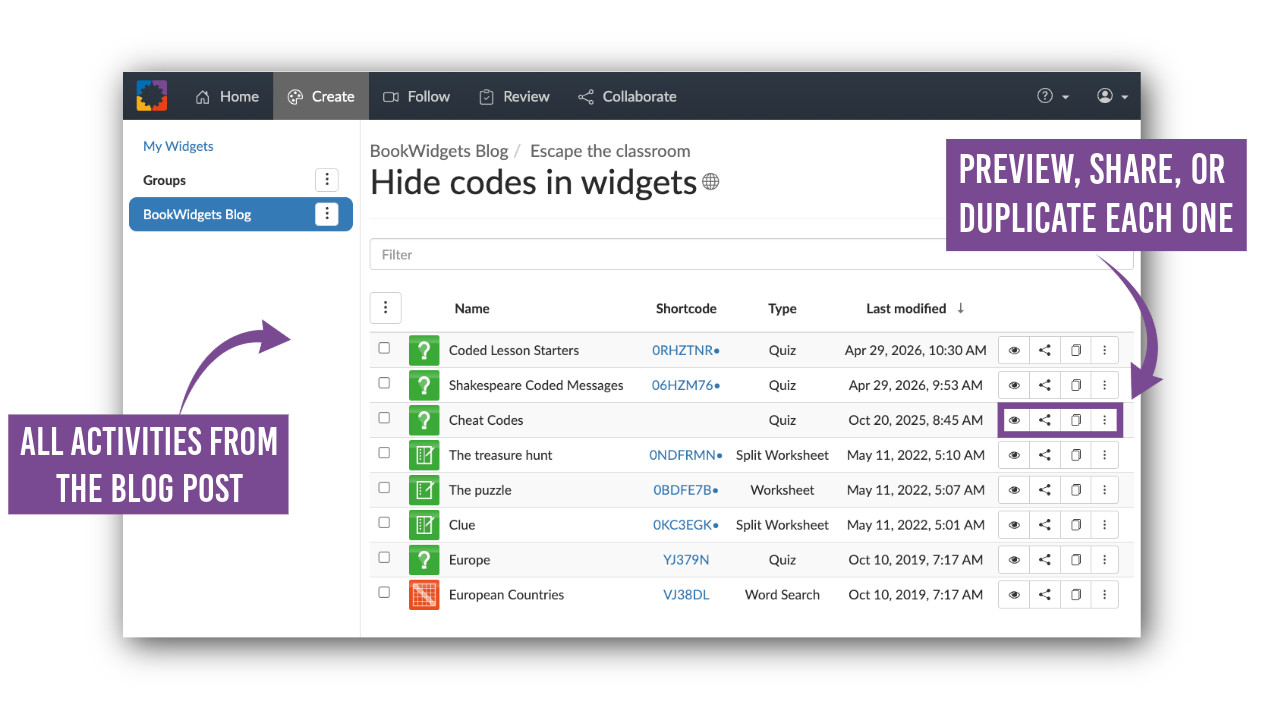Image resolution: width=1280 pixels, height=720 pixels.
Task: Duplicate Shakespeare Coded Messages widget
Action: [1075, 385]
